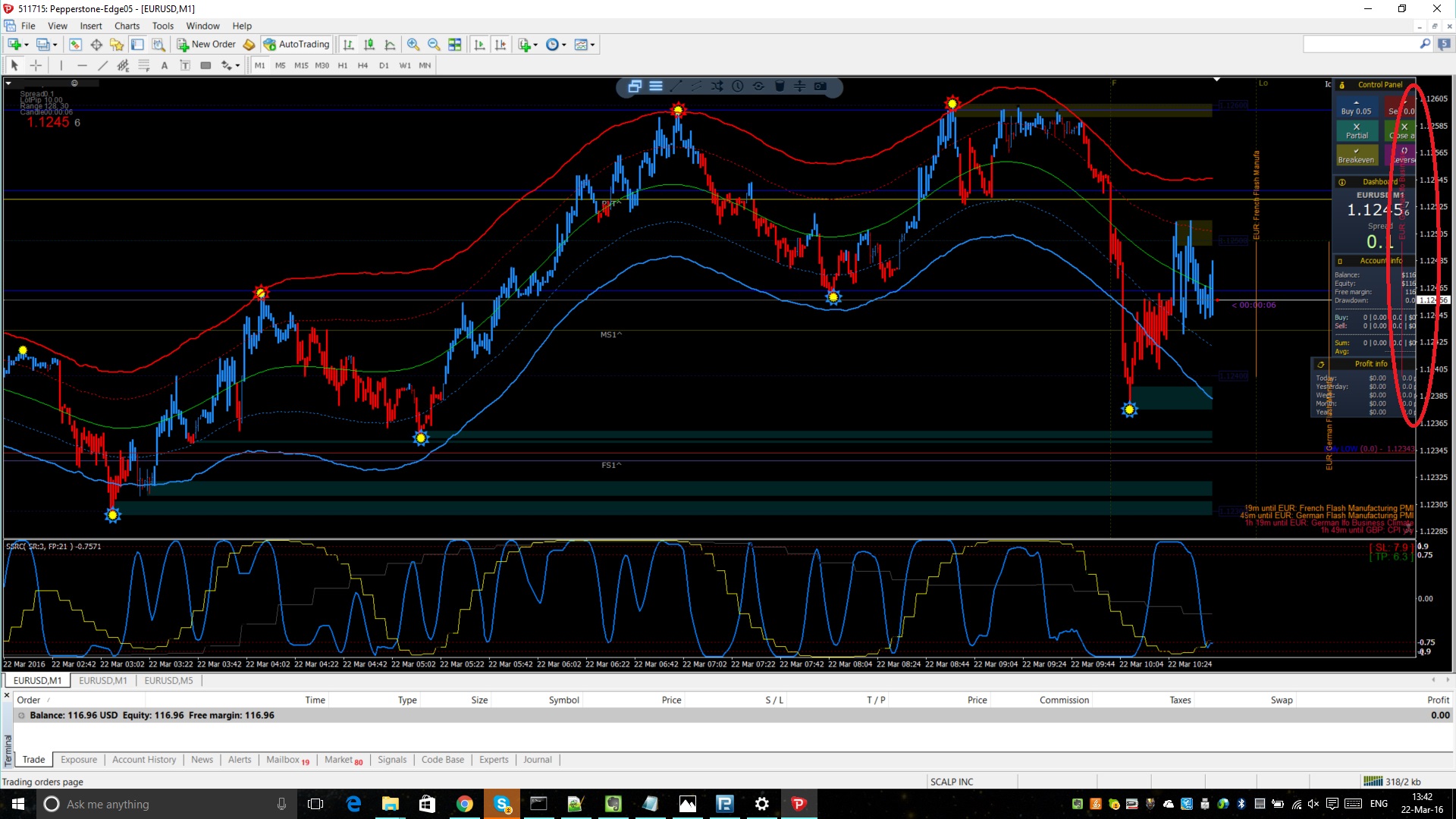Image resolution: width=1456 pixels, height=819 pixels.
Task: Zoom in on the chart
Action: click(413, 45)
